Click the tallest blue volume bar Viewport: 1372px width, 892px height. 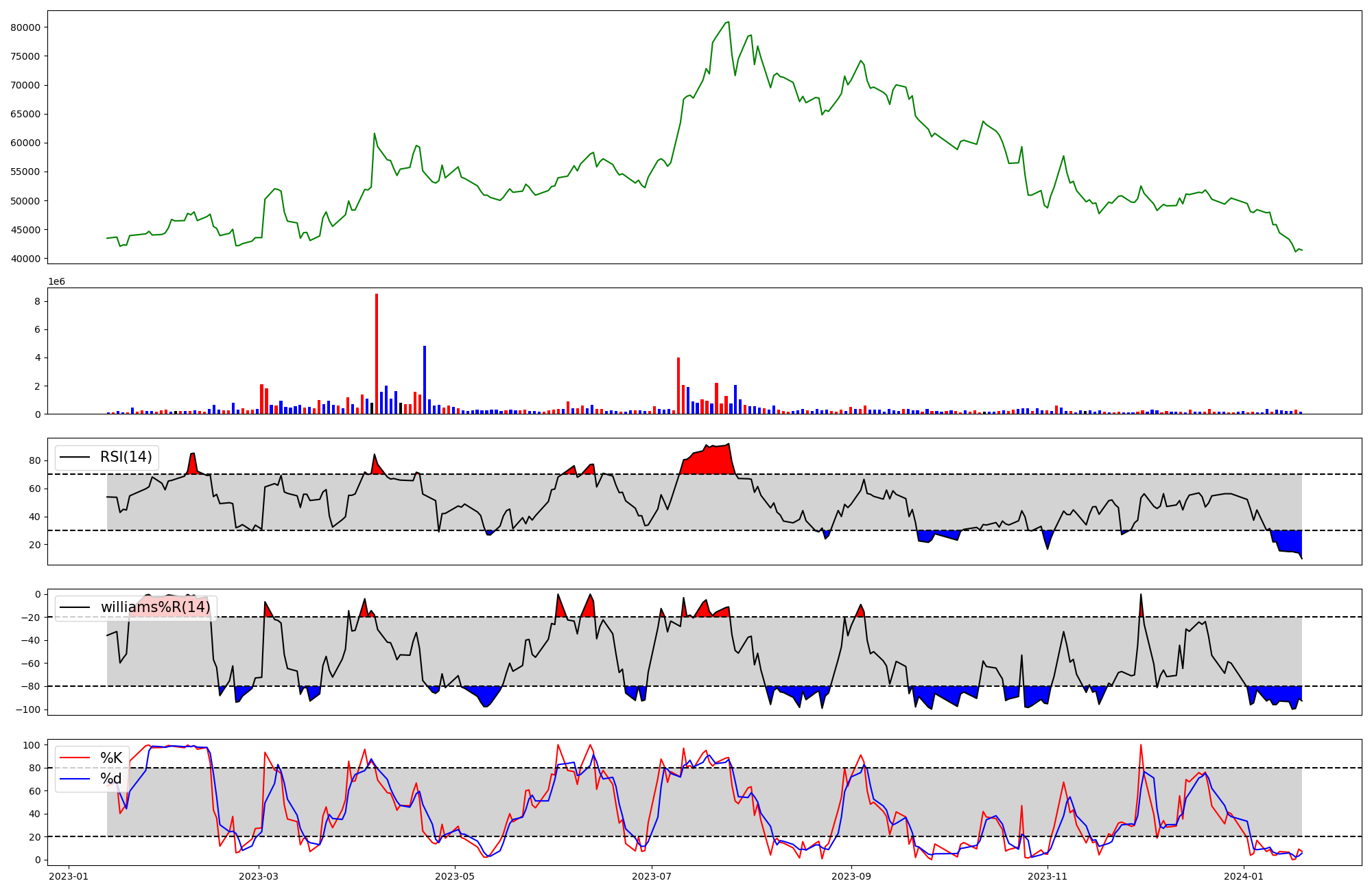[x=425, y=379]
